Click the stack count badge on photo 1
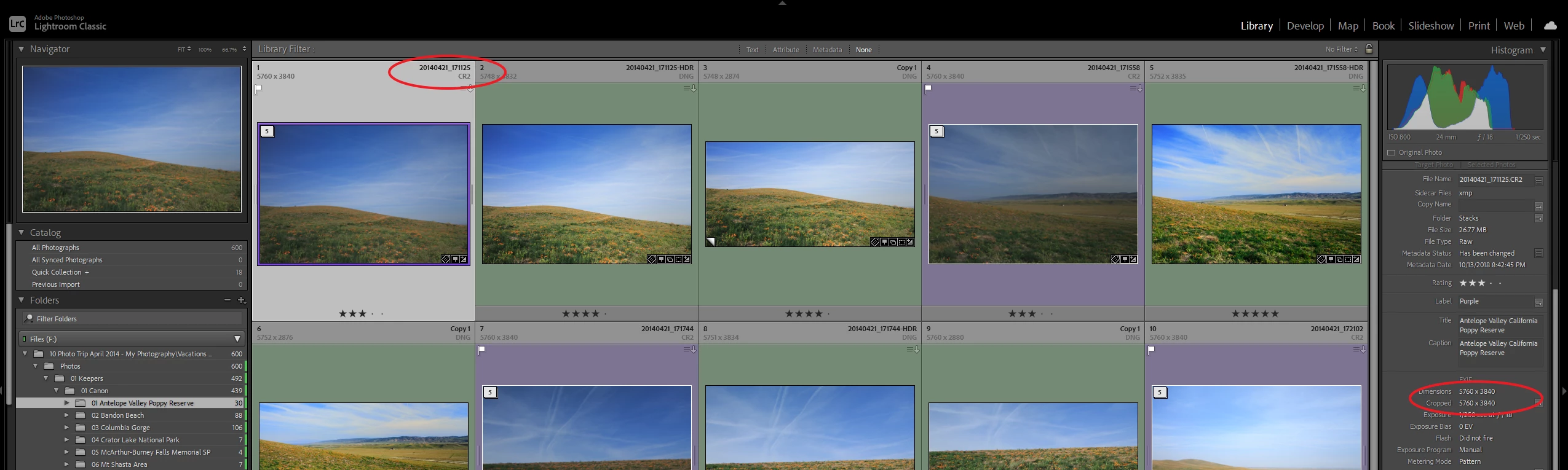 (267, 131)
